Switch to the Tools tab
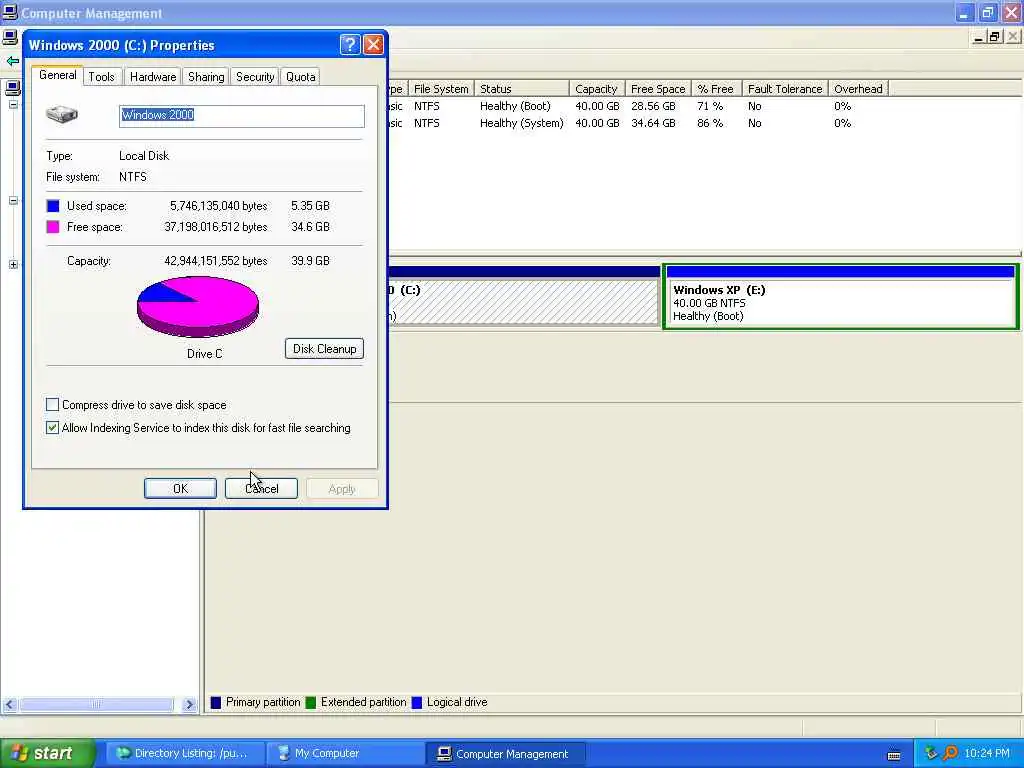This screenshot has height=768, width=1024. [101, 77]
